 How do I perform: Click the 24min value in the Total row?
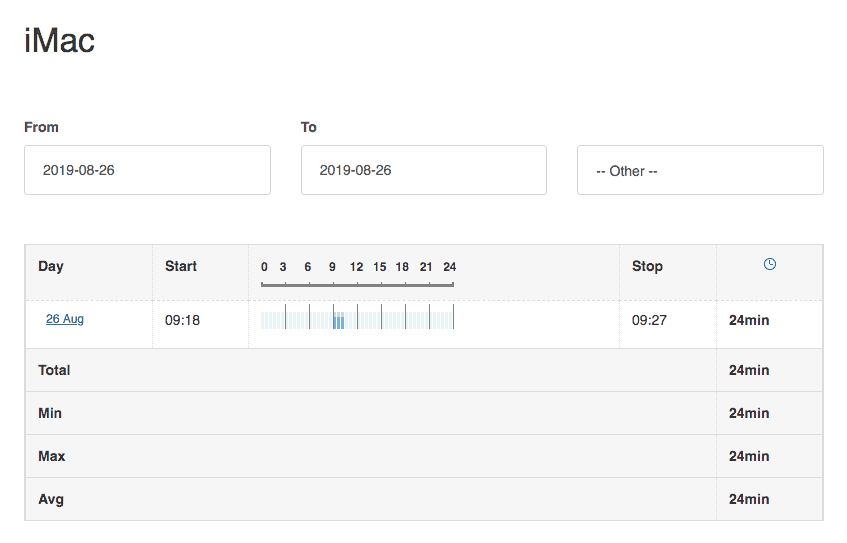tap(749, 370)
